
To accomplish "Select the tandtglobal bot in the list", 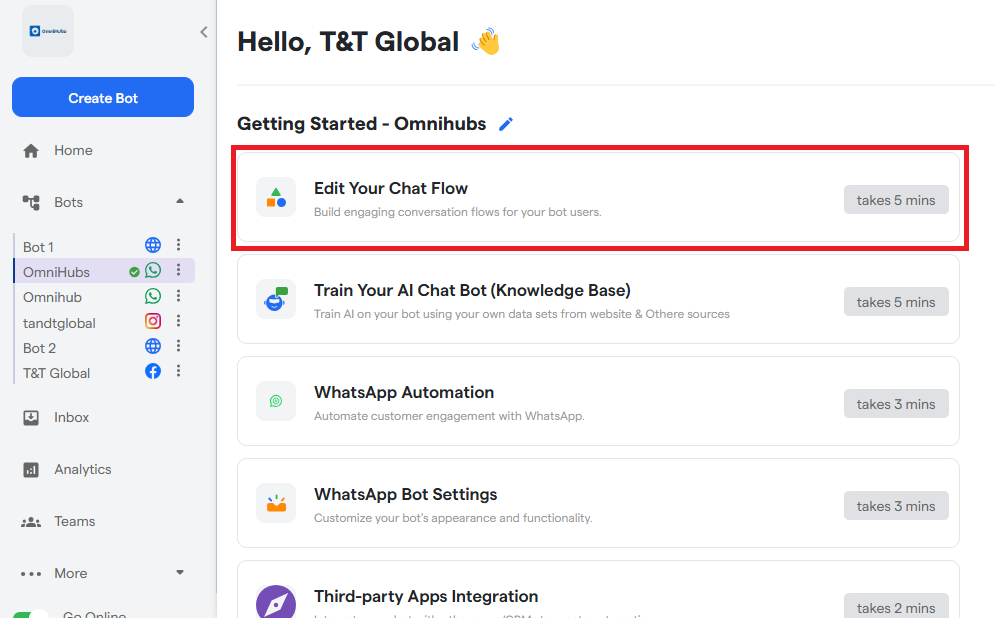I will point(59,322).
